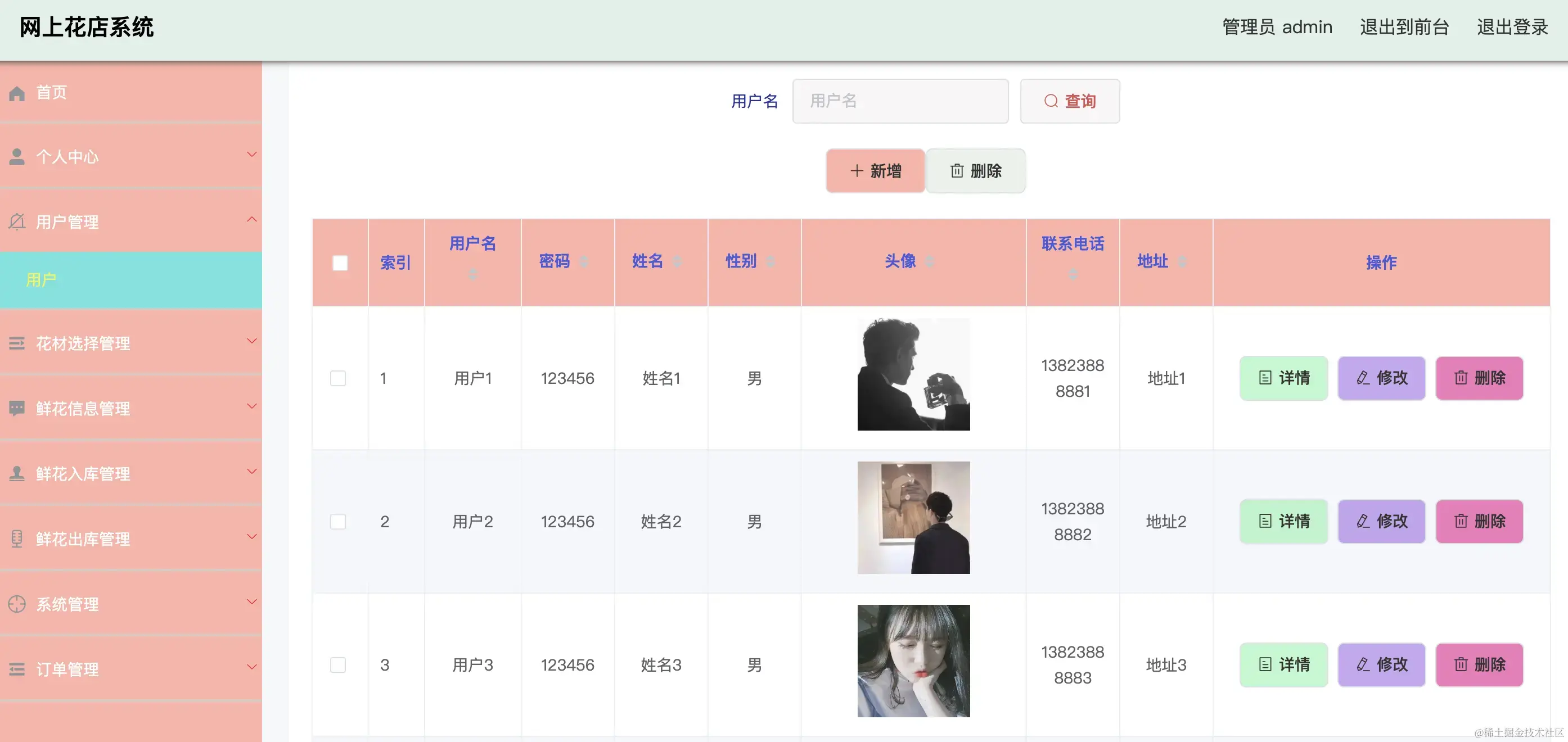1568x742 pixels.
Task: Click the person icon for 个人中心
Action: pos(17,157)
